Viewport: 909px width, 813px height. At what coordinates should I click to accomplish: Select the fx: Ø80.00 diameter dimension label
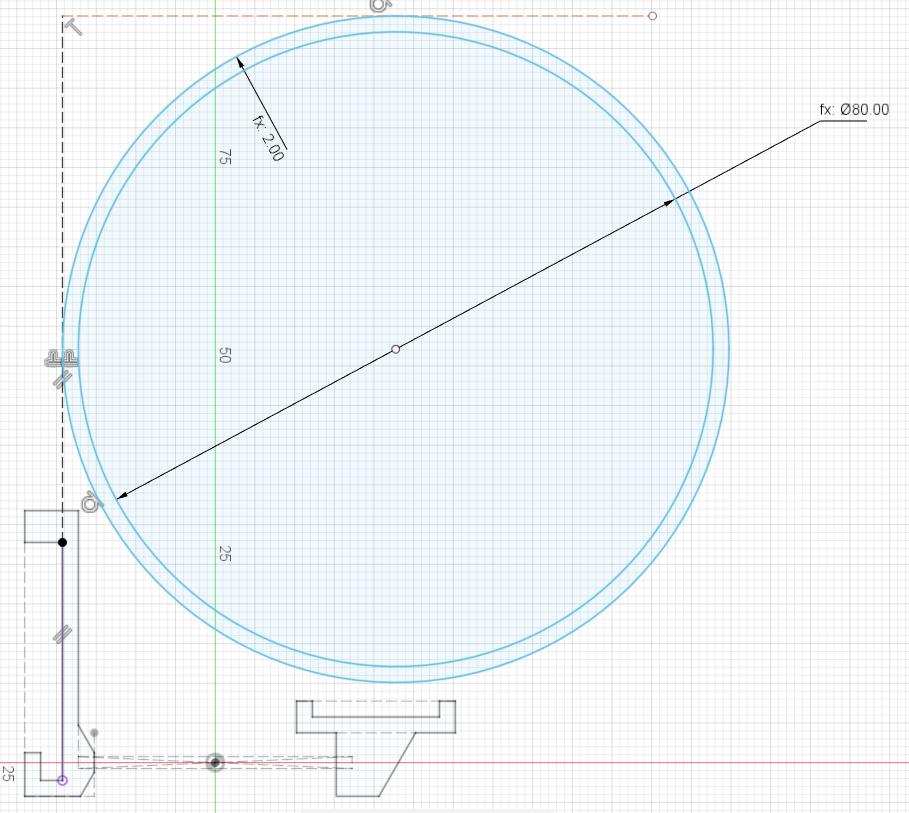(854, 110)
